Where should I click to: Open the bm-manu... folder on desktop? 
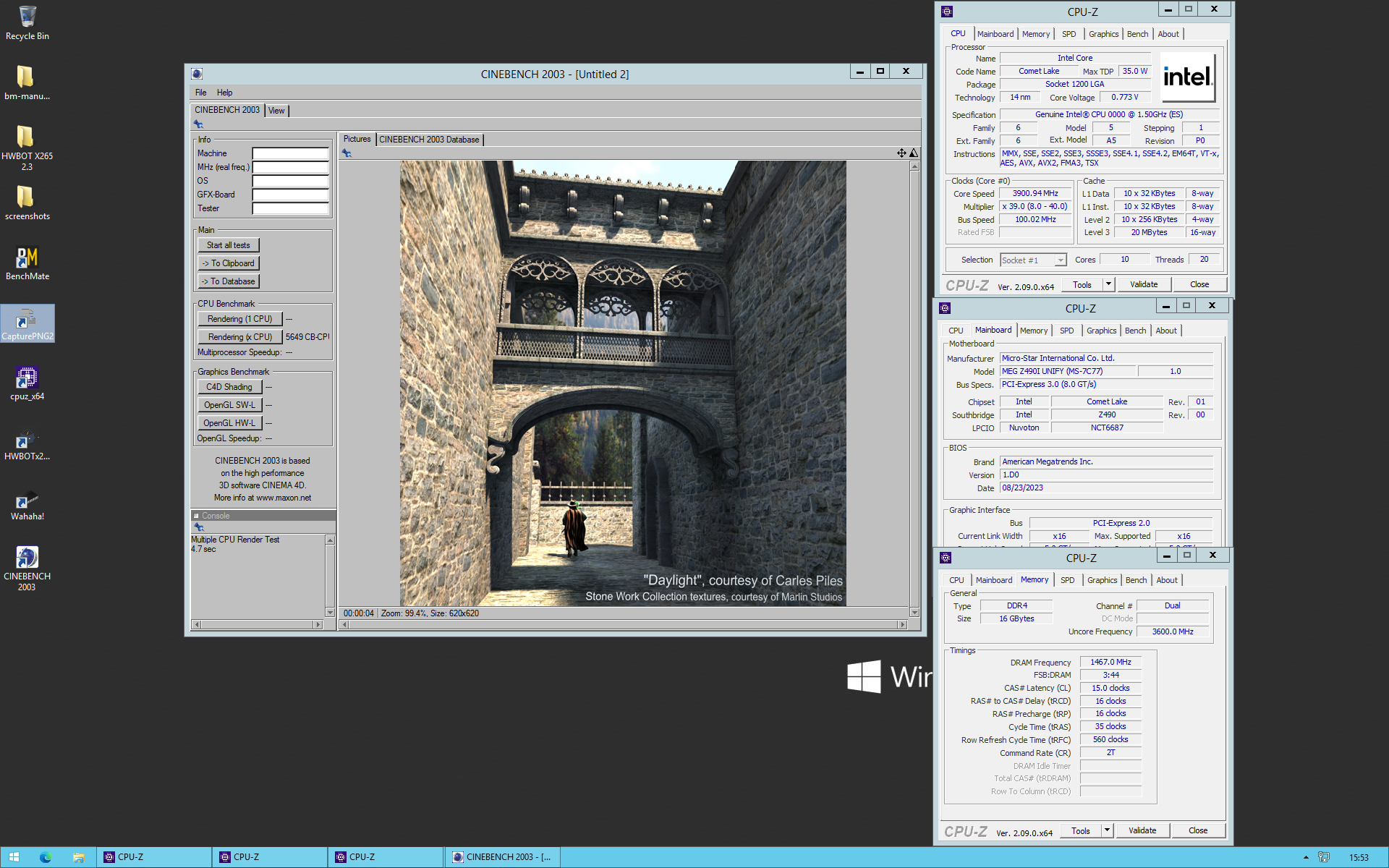(x=27, y=82)
